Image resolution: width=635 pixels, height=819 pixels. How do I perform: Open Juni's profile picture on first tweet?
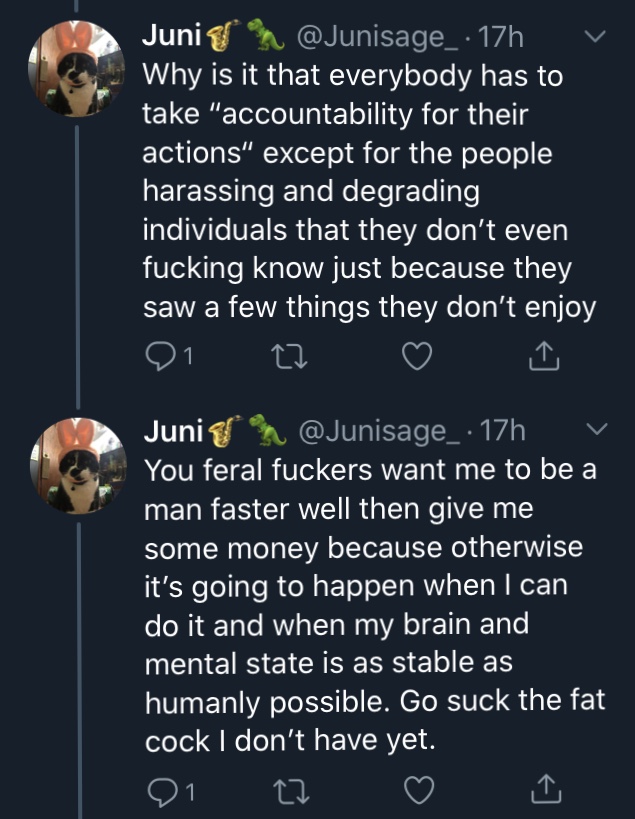pos(76,68)
